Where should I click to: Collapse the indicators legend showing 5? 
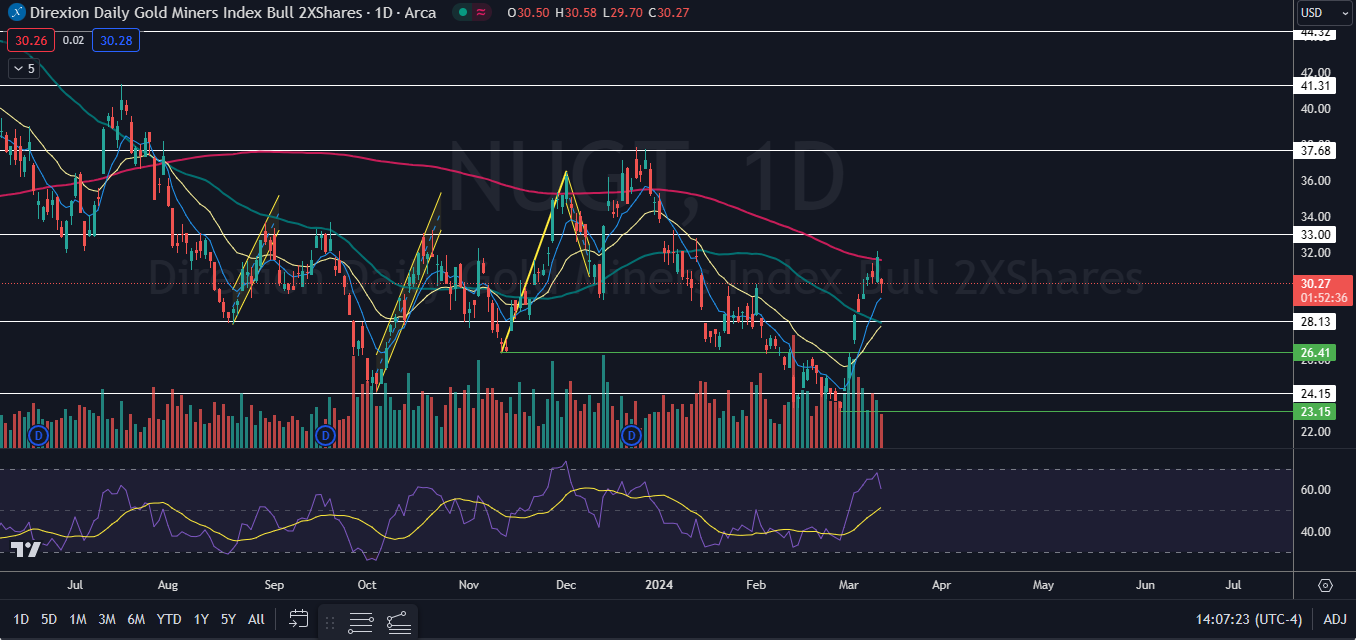click(22, 69)
